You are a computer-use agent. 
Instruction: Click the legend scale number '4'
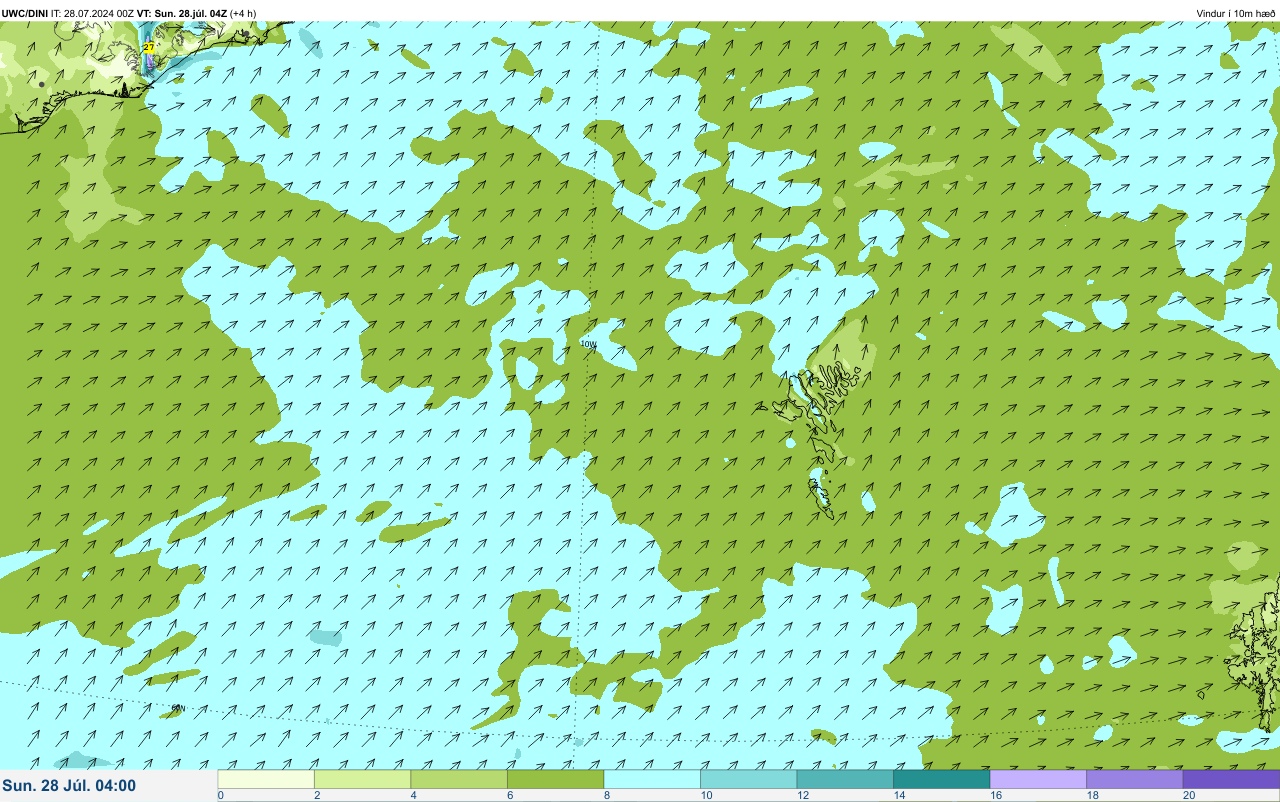point(413,796)
